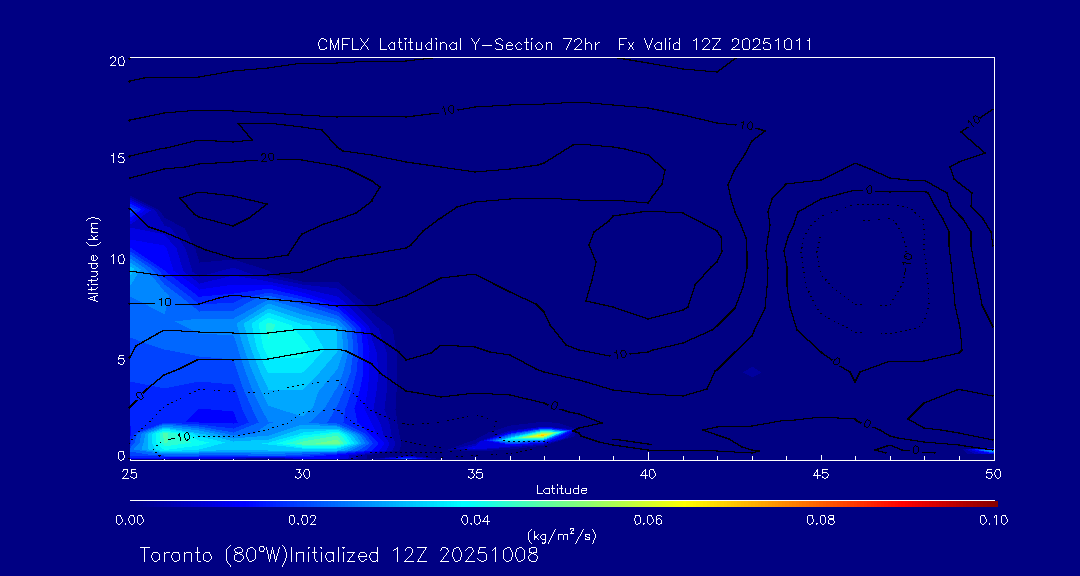
Task: Select the altitude axis tick label "0"
Action: tap(120, 455)
